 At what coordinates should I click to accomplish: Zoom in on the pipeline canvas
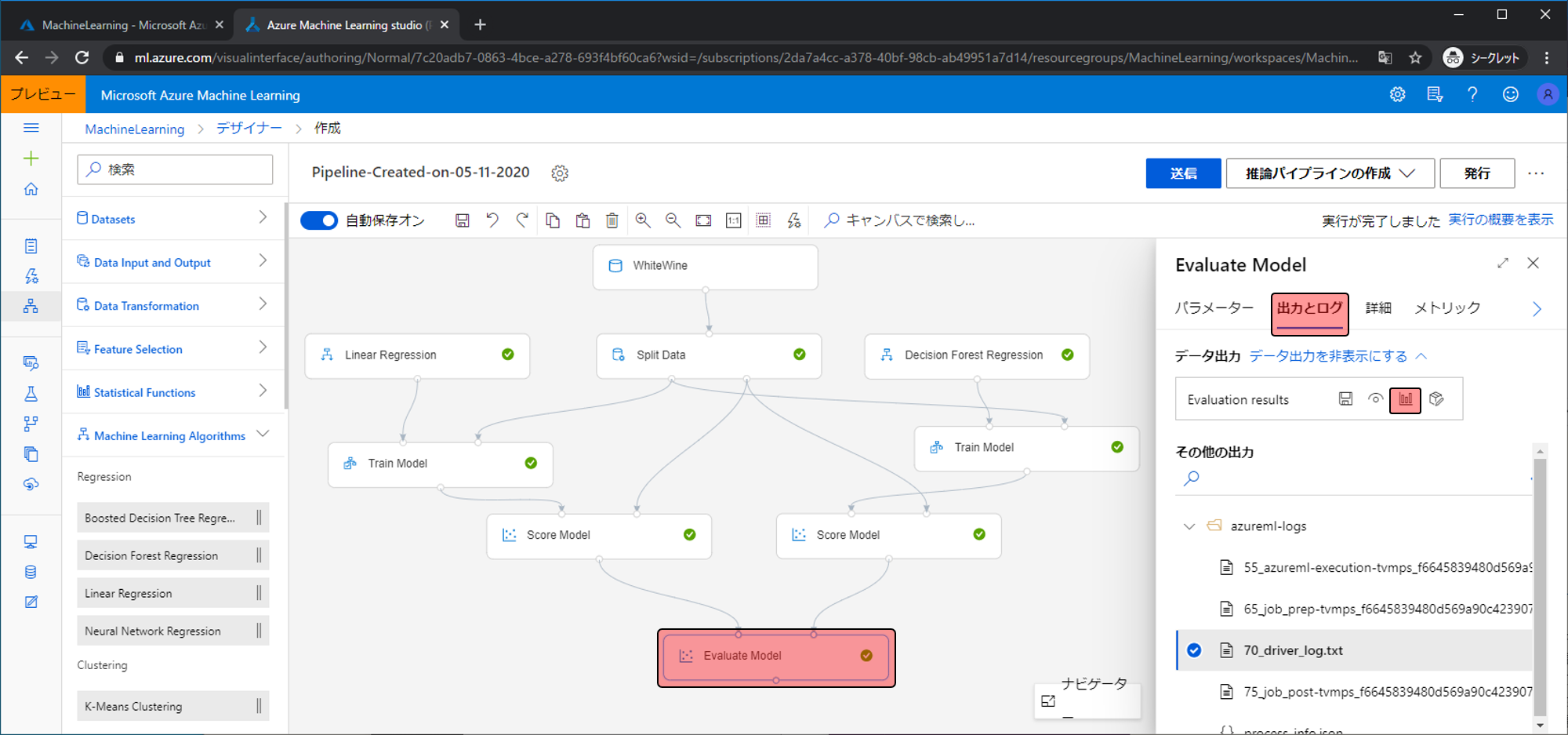click(643, 220)
